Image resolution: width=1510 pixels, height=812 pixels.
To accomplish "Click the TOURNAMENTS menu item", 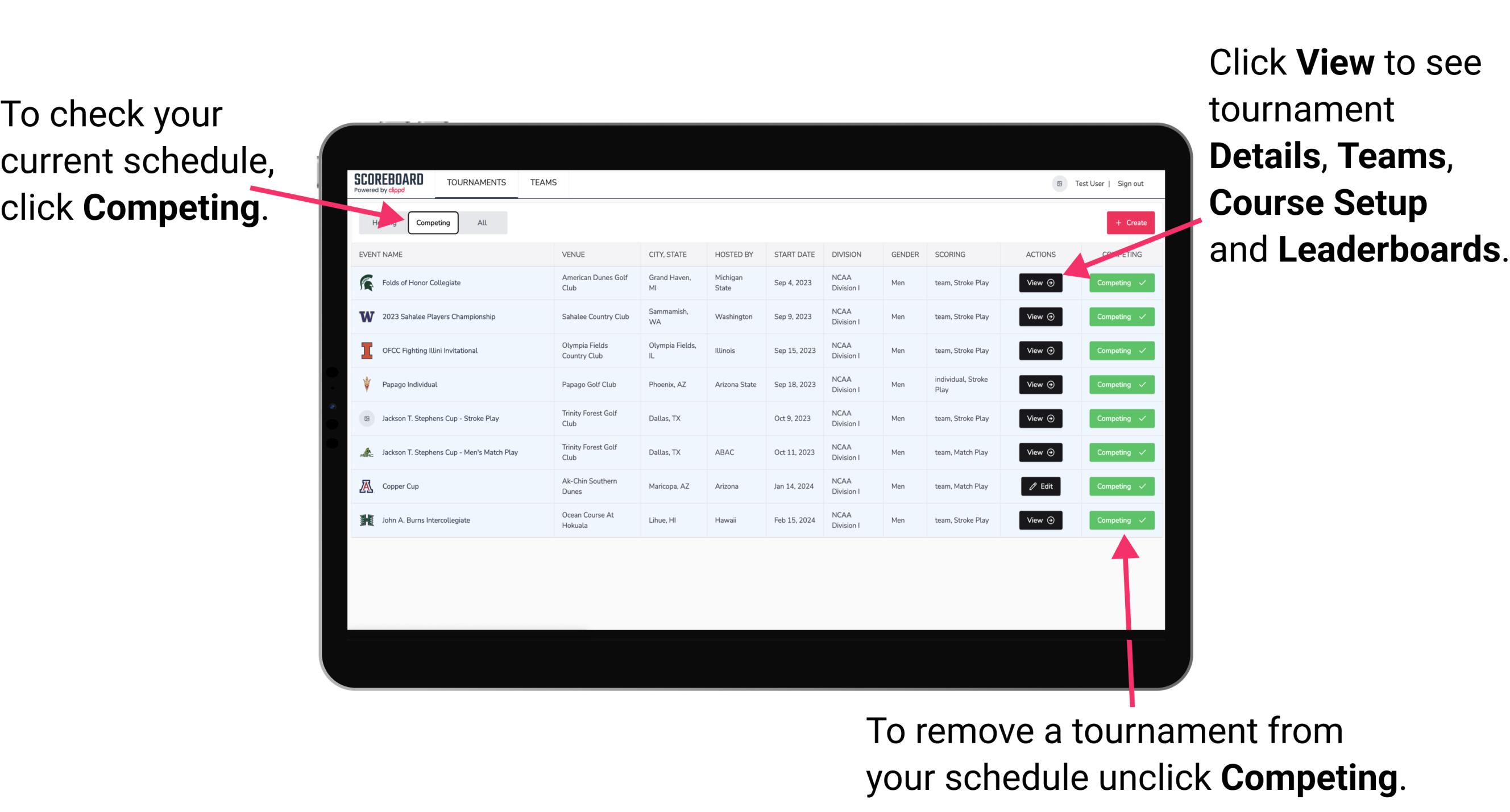I will click(477, 183).
